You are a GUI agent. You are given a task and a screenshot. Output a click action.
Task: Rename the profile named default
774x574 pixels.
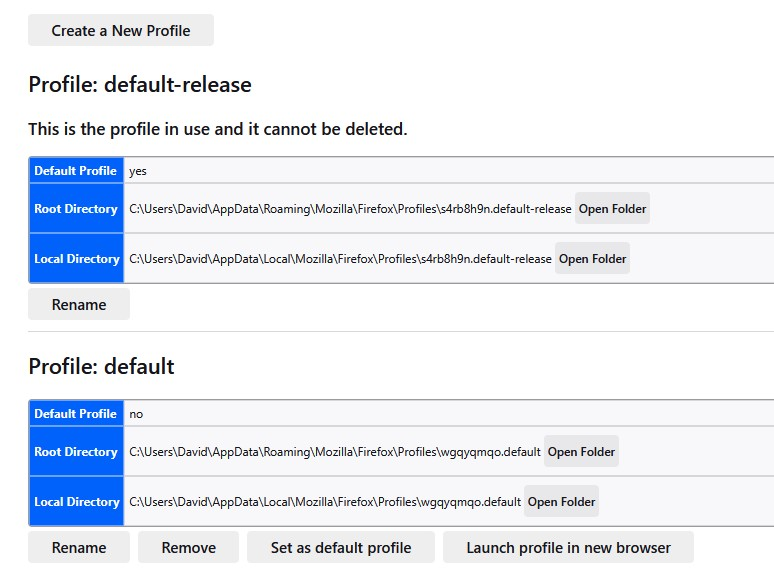tap(79, 547)
